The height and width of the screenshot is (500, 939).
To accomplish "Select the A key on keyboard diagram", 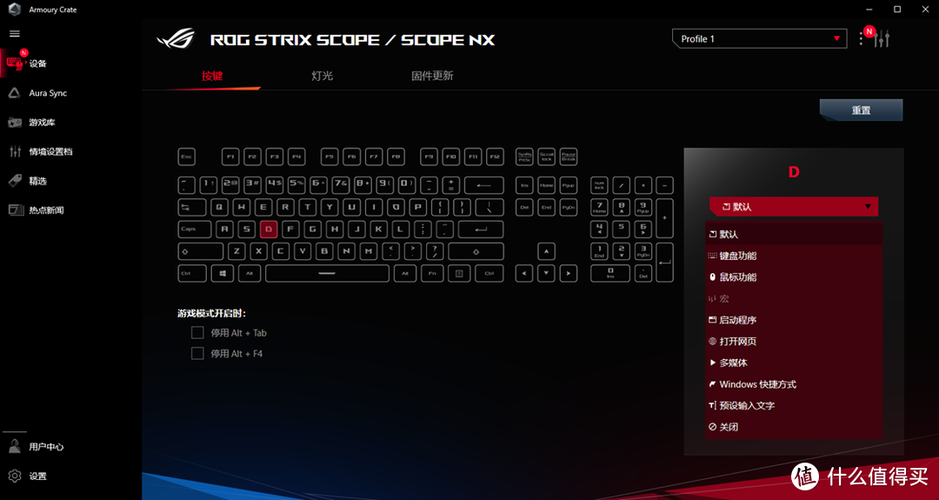I will 225,229.
